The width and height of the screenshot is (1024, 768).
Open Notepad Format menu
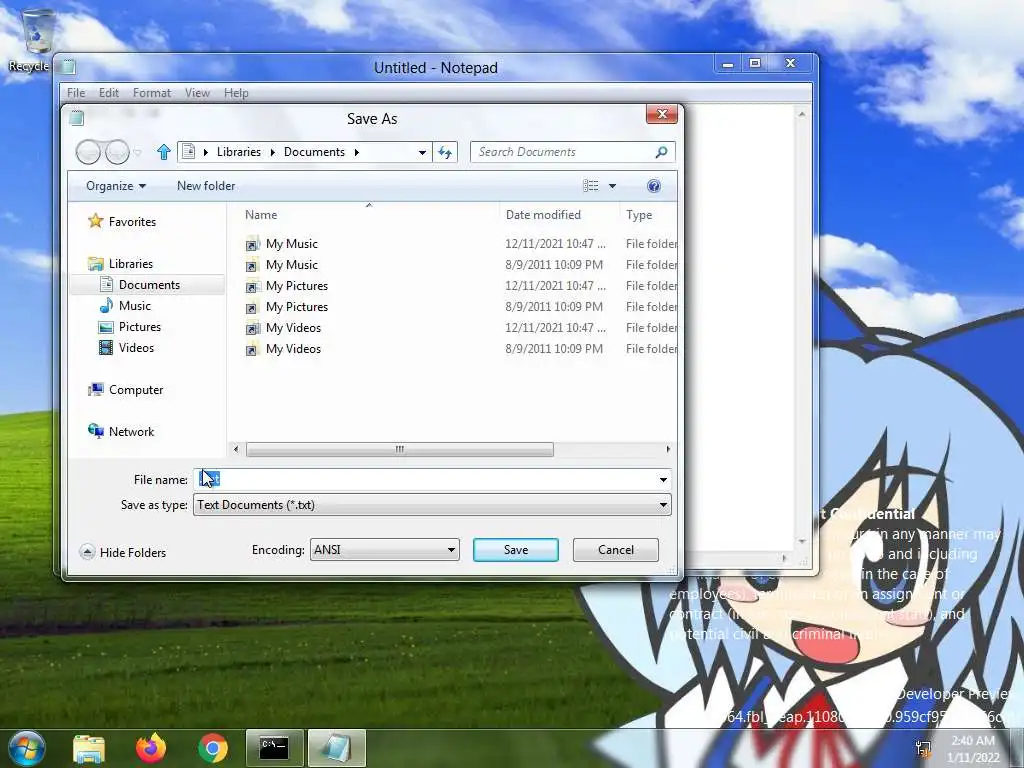tap(152, 93)
